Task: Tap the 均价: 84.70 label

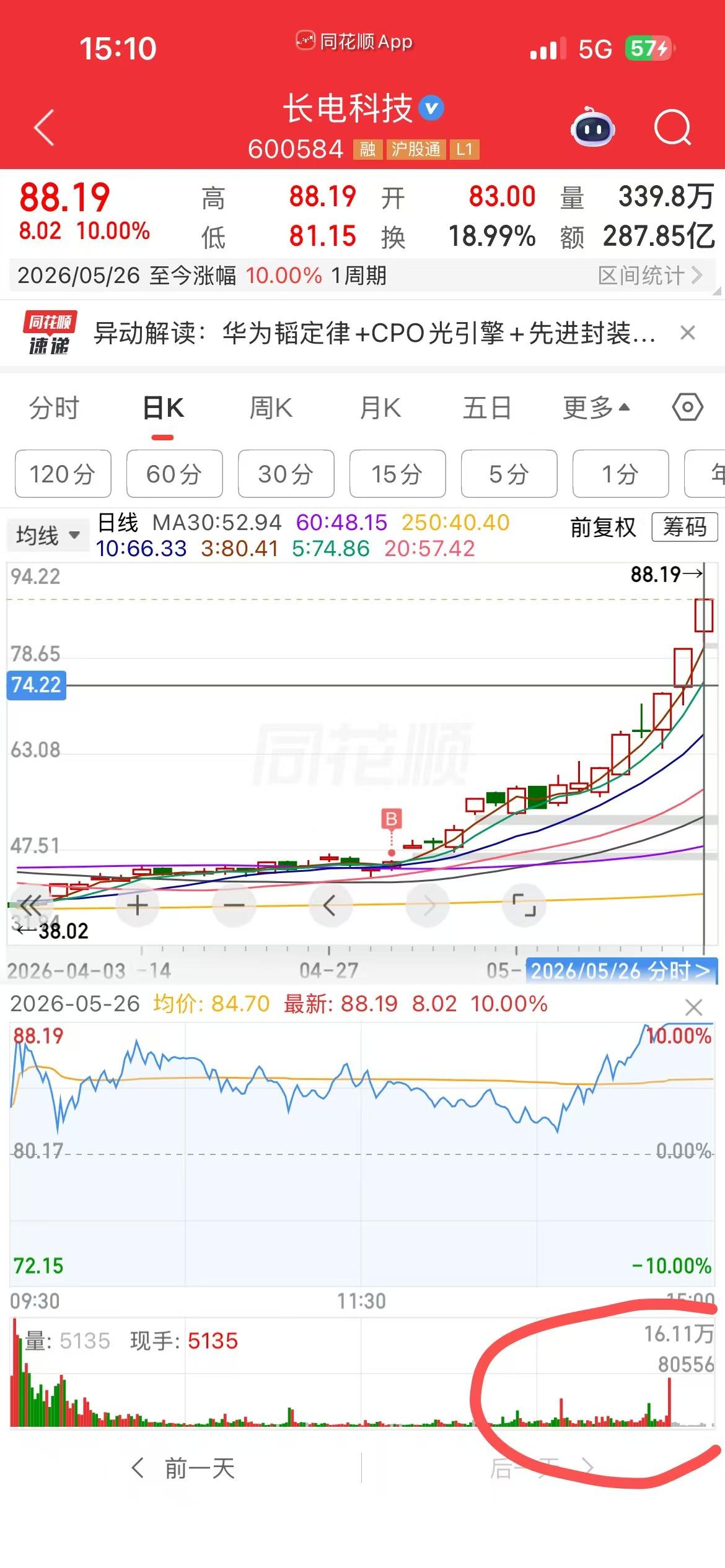Action: point(211,1003)
